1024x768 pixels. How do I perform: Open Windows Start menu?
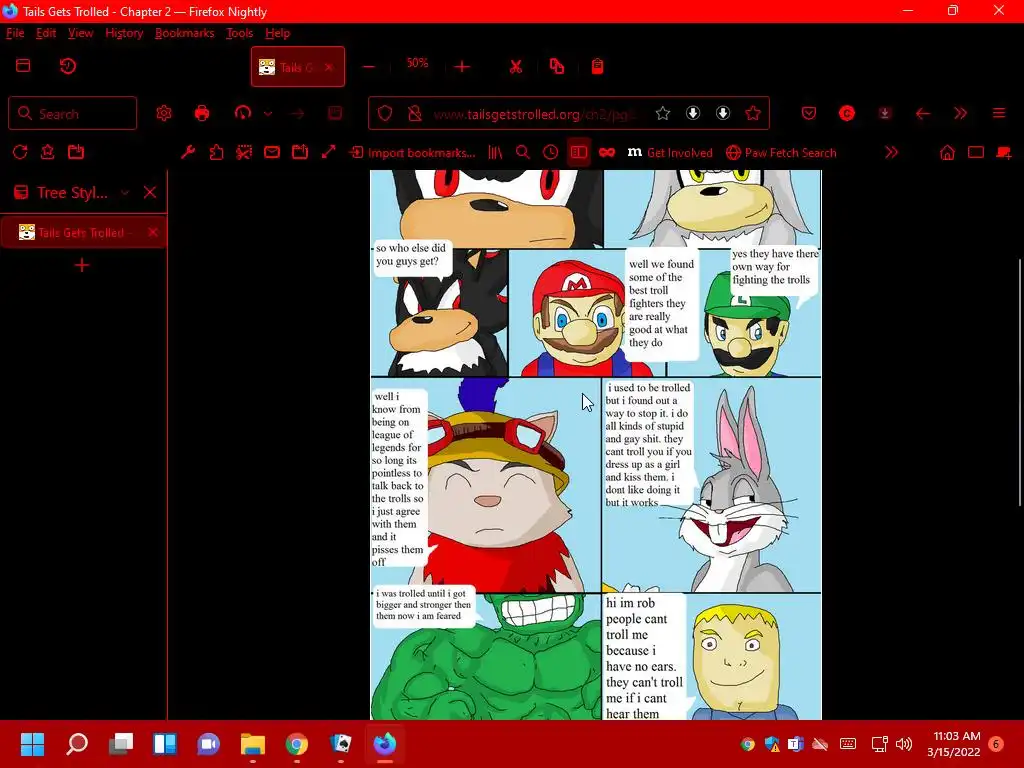pyautogui.click(x=32, y=744)
